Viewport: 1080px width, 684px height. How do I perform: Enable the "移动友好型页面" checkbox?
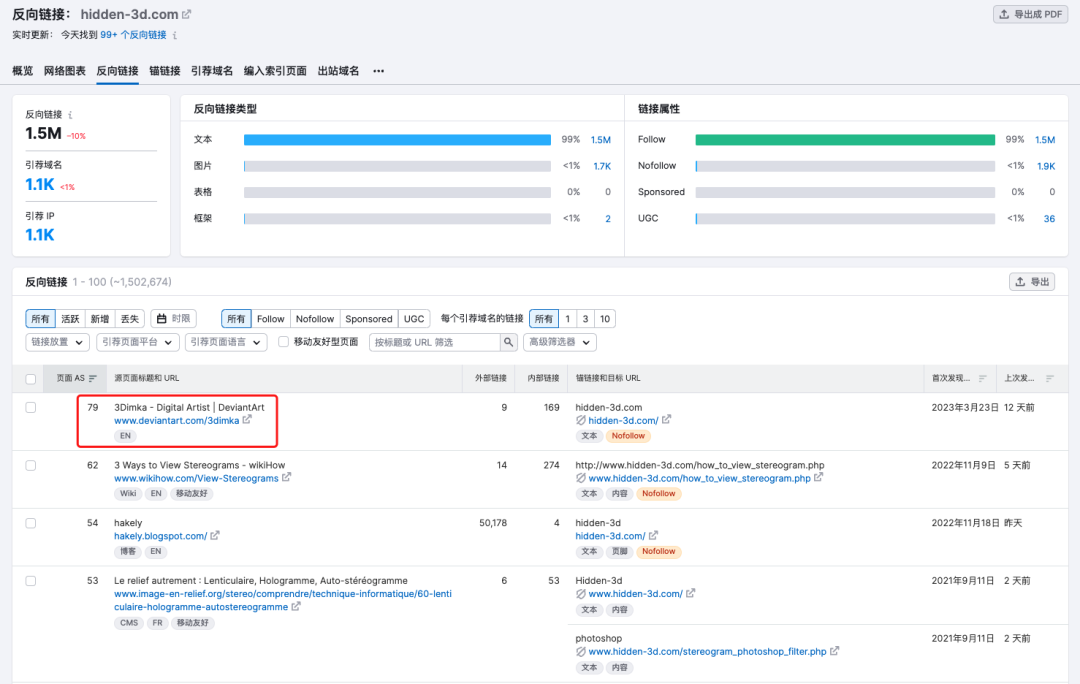click(283, 342)
